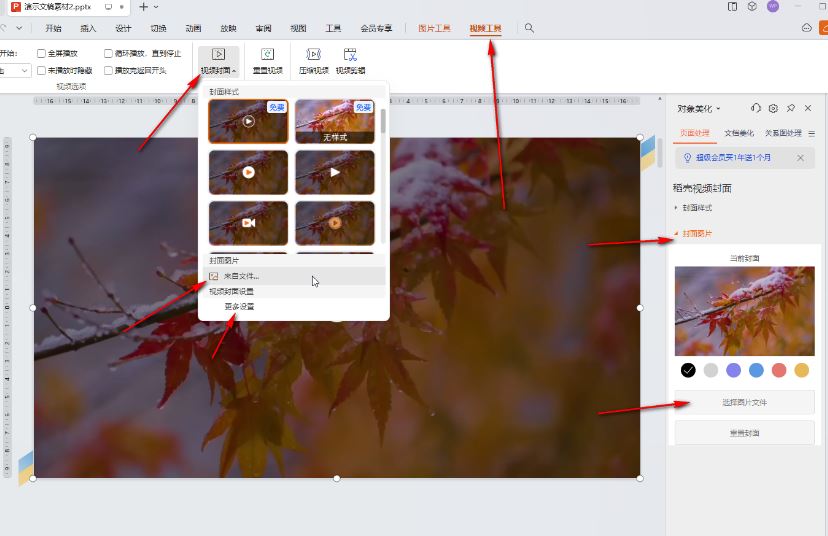Click the 重置封面 button
This screenshot has width=828, height=536.
[x=744, y=433]
